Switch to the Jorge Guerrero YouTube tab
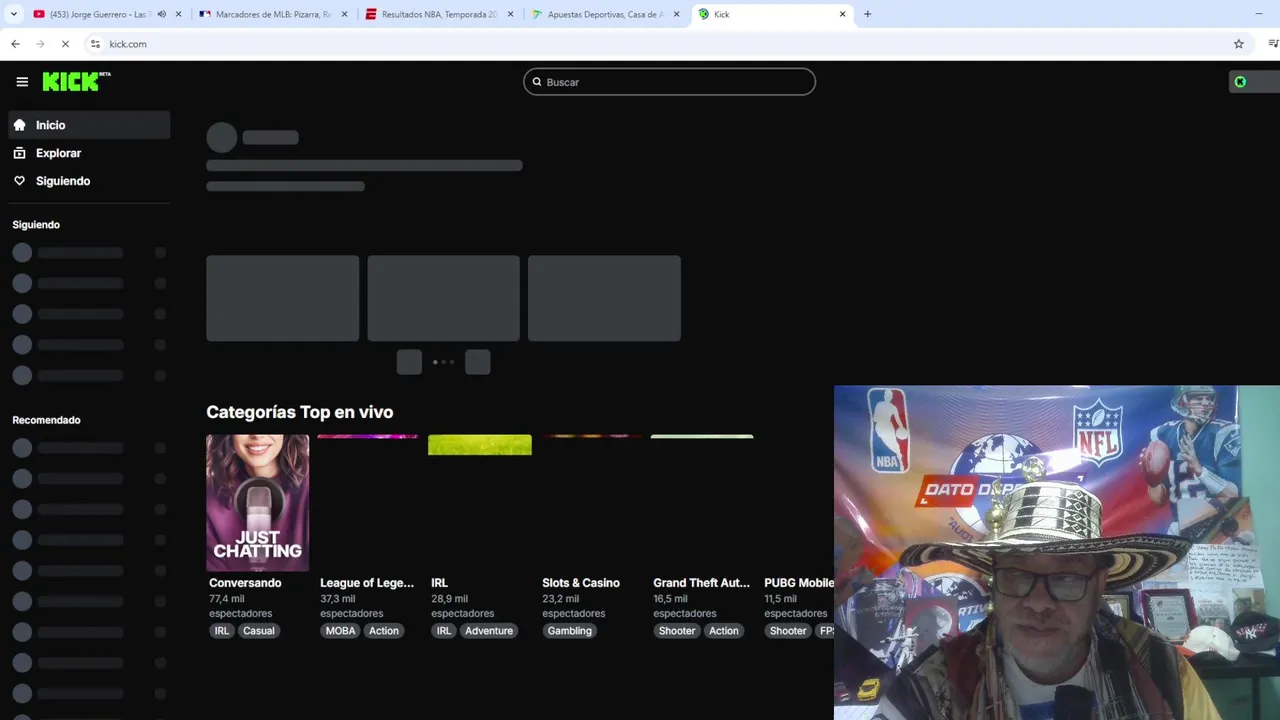The width and height of the screenshot is (1280, 720). [x=107, y=14]
